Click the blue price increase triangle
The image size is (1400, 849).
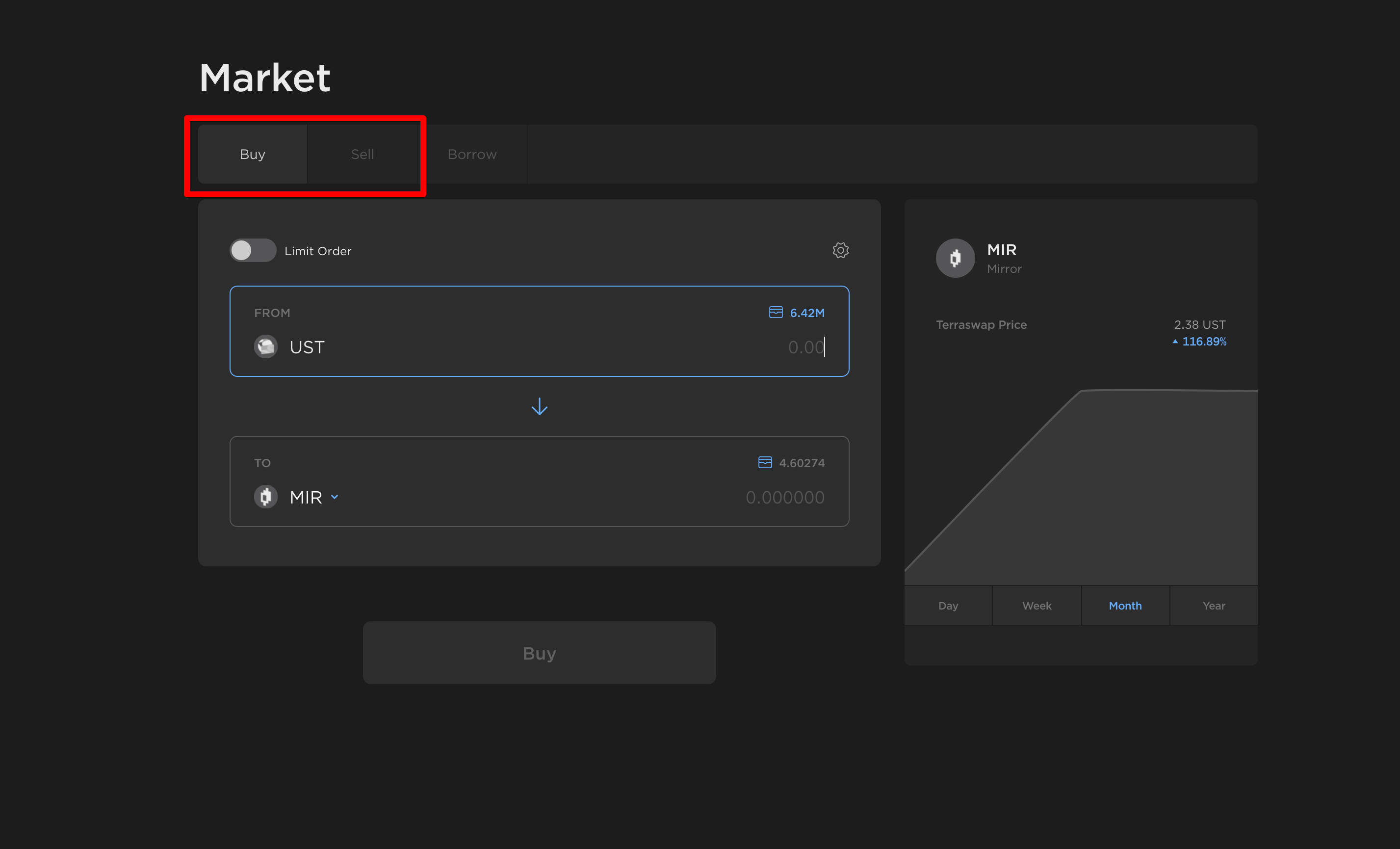click(x=1175, y=342)
